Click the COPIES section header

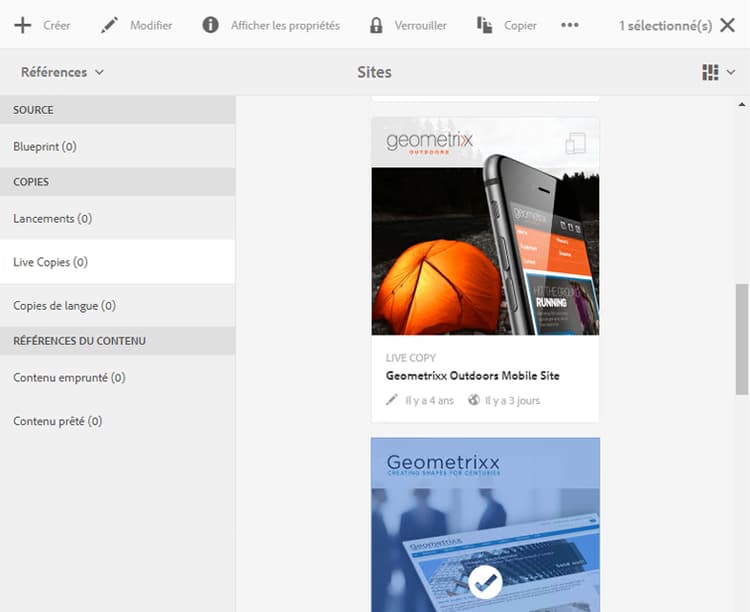[x=117, y=182]
